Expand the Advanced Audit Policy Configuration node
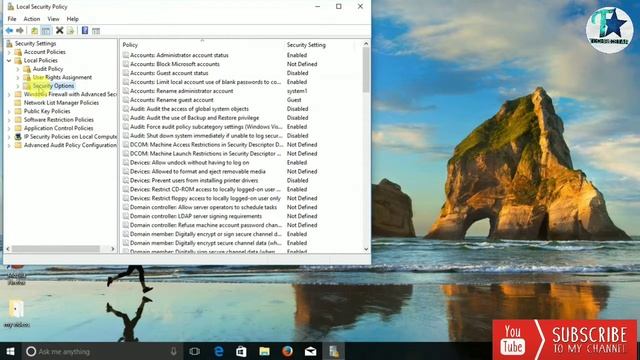This screenshot has height=360, width=640. tap(9, 145)
